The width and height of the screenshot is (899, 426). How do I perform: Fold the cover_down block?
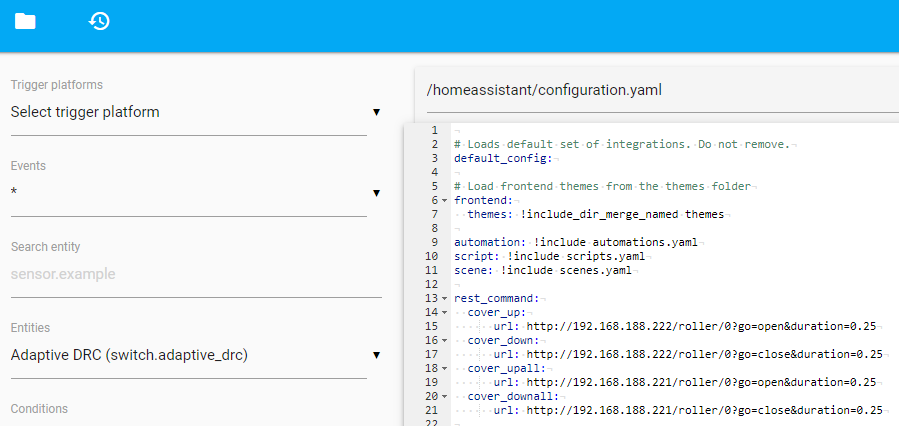pyautogui.click(x=445, y=340)
